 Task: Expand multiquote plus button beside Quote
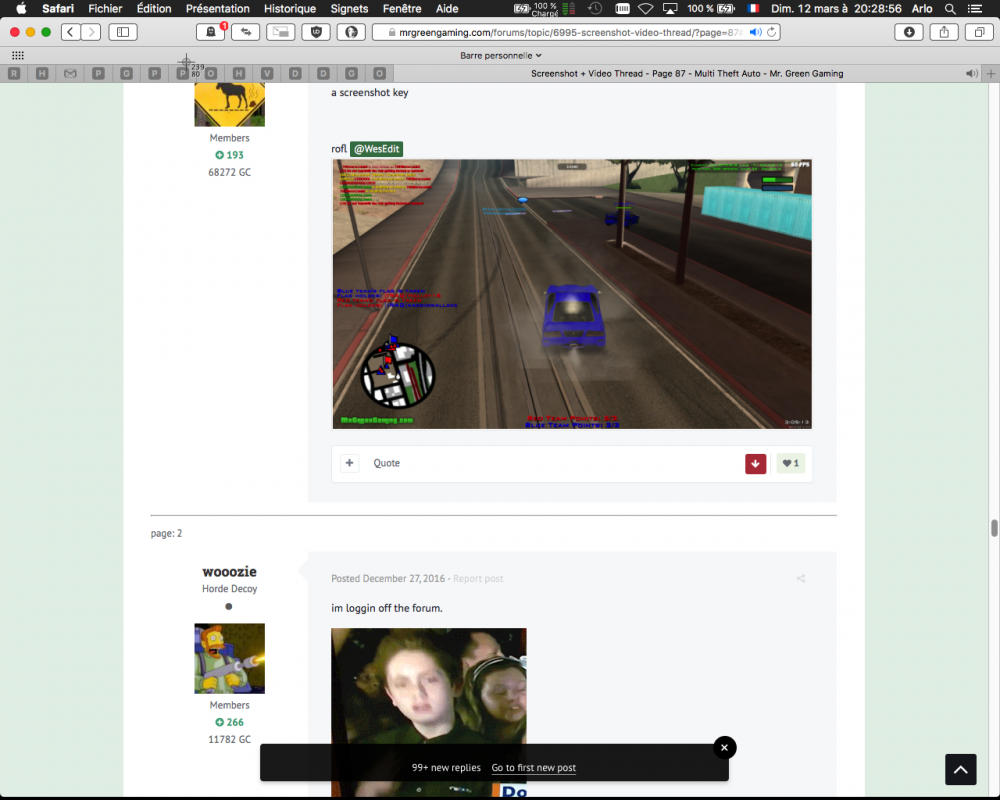tap(349, 463)
